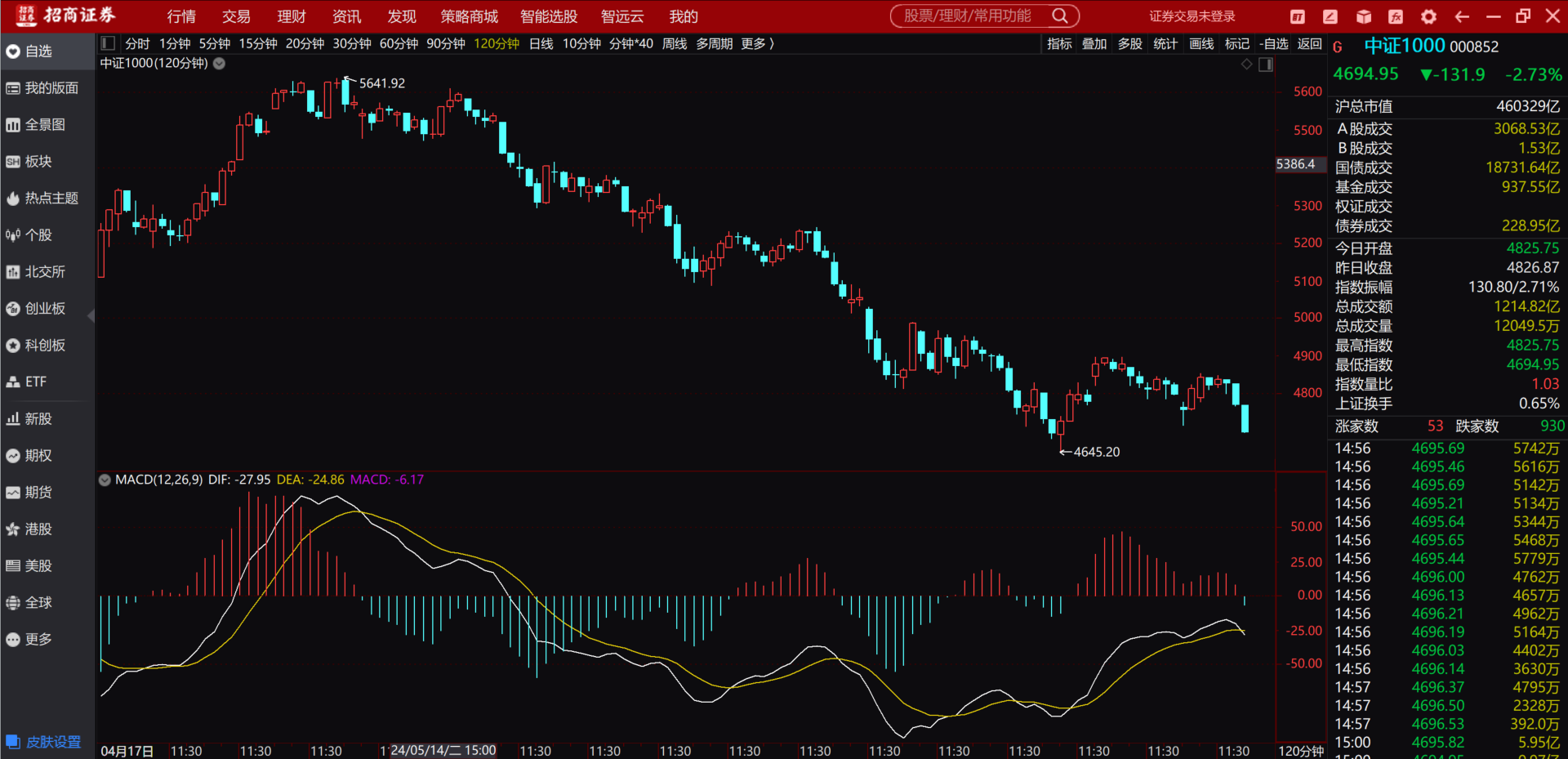Open the 理财 menu
Image resolution: width=1568 pixels, height=759 pixels.
[292, 16]
